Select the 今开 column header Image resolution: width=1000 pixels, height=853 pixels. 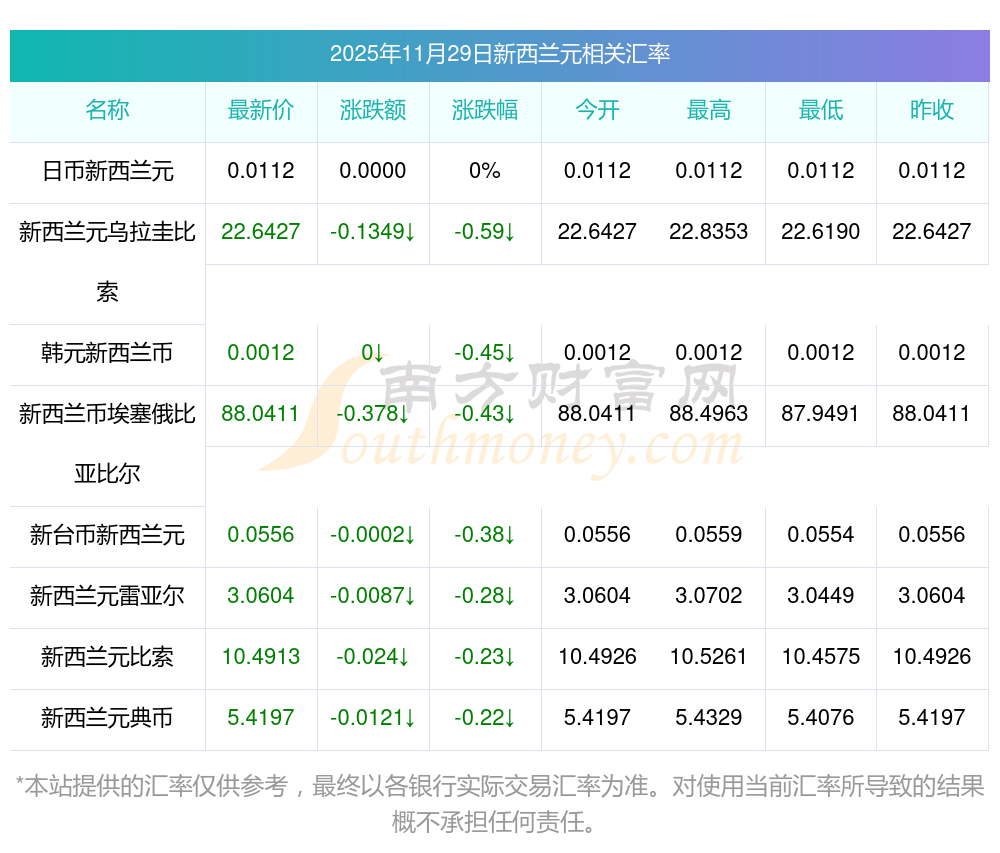coord(597,110)
